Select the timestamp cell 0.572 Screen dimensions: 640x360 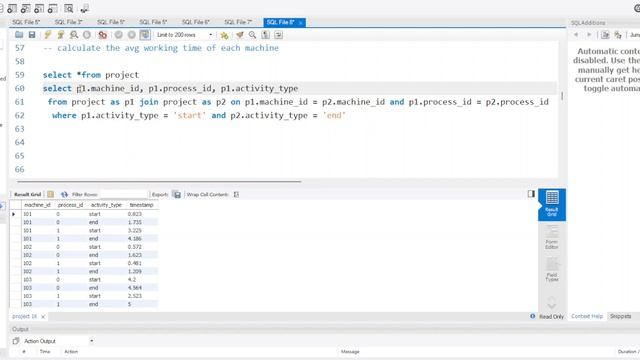click(x=141, y=247)
